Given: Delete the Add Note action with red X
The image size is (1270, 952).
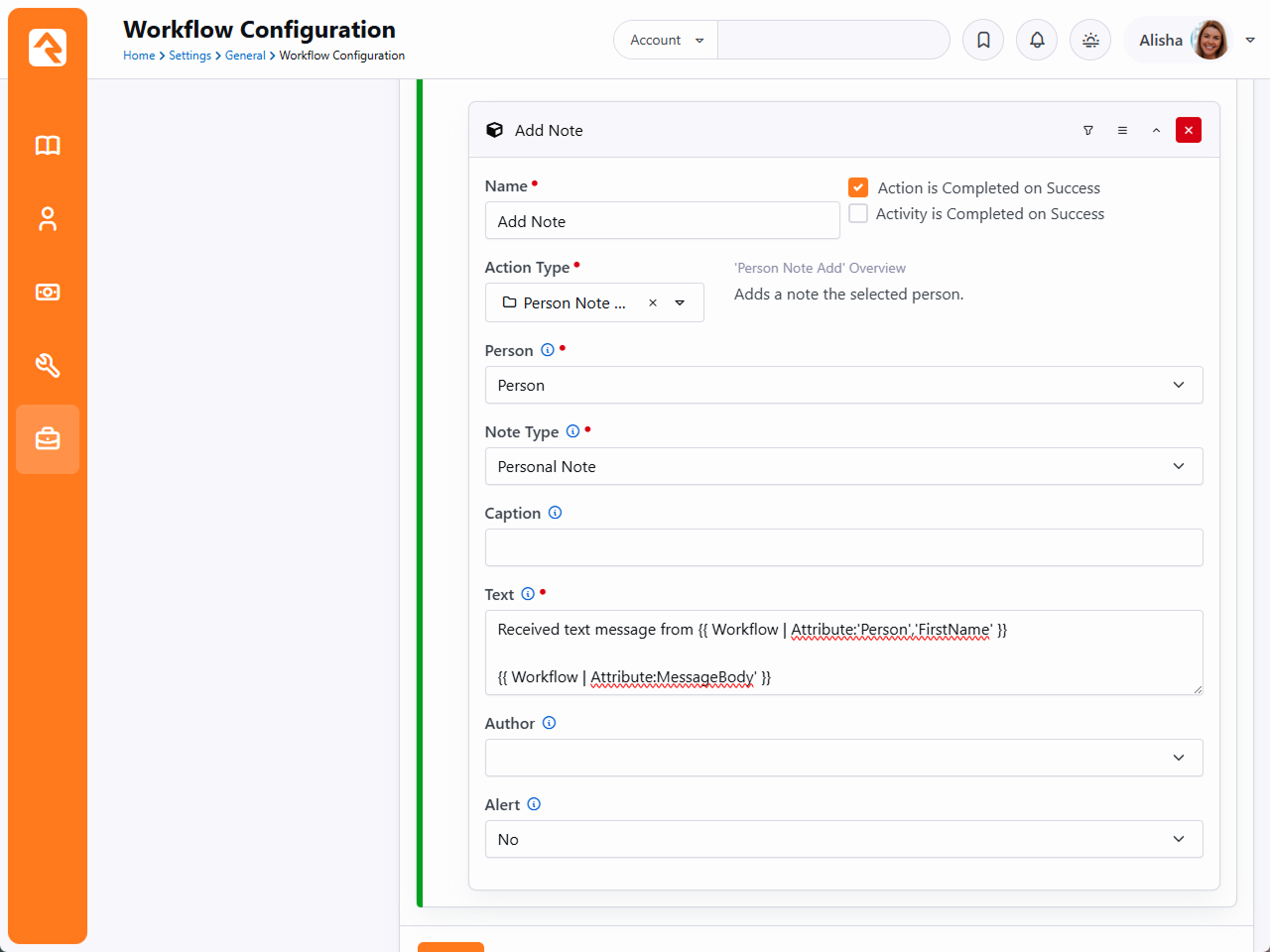Looking at the screenshot, I should click(x=1189, y=130).
